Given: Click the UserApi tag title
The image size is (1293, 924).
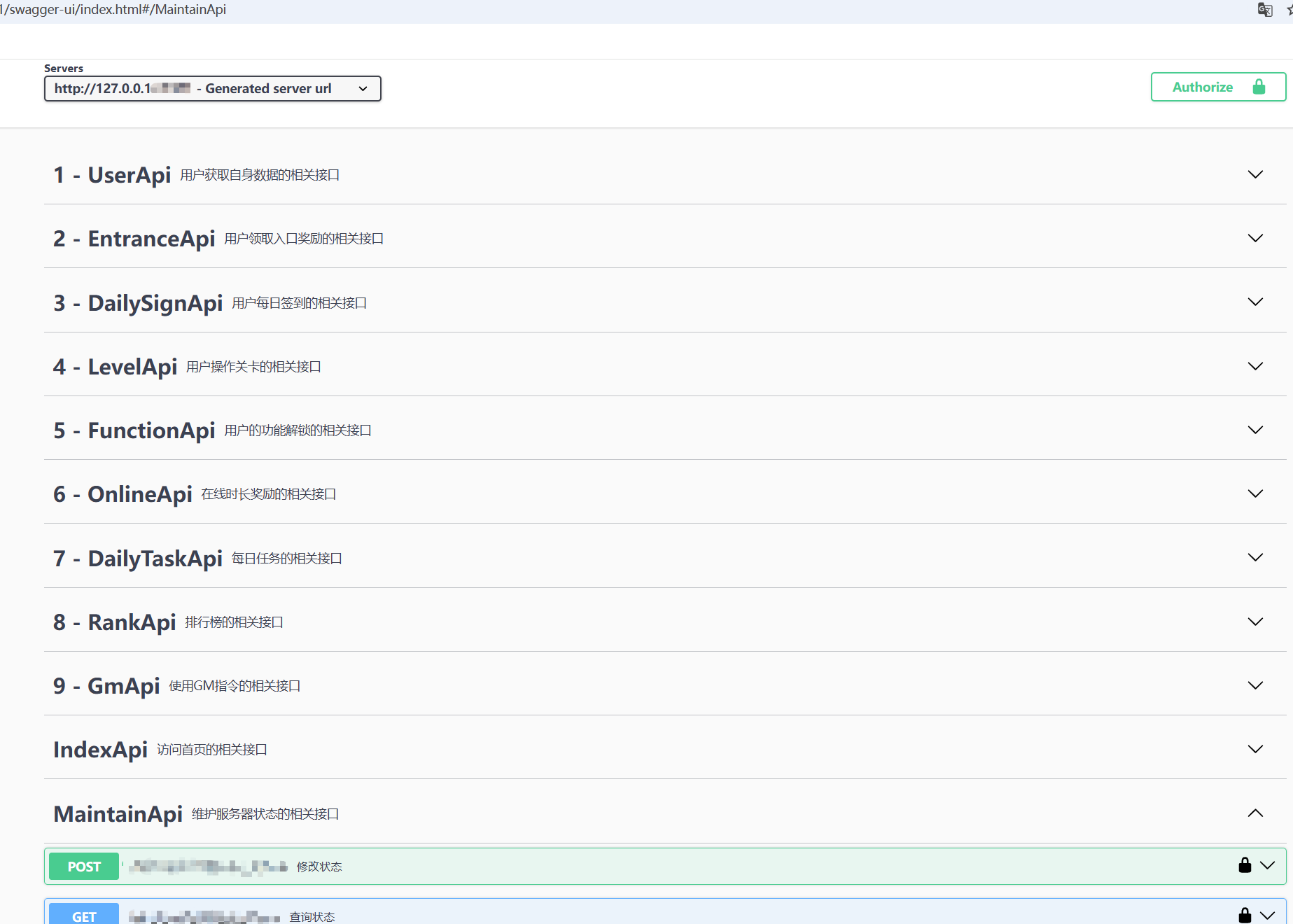Looking at the screenshot, I should (112, 175).
